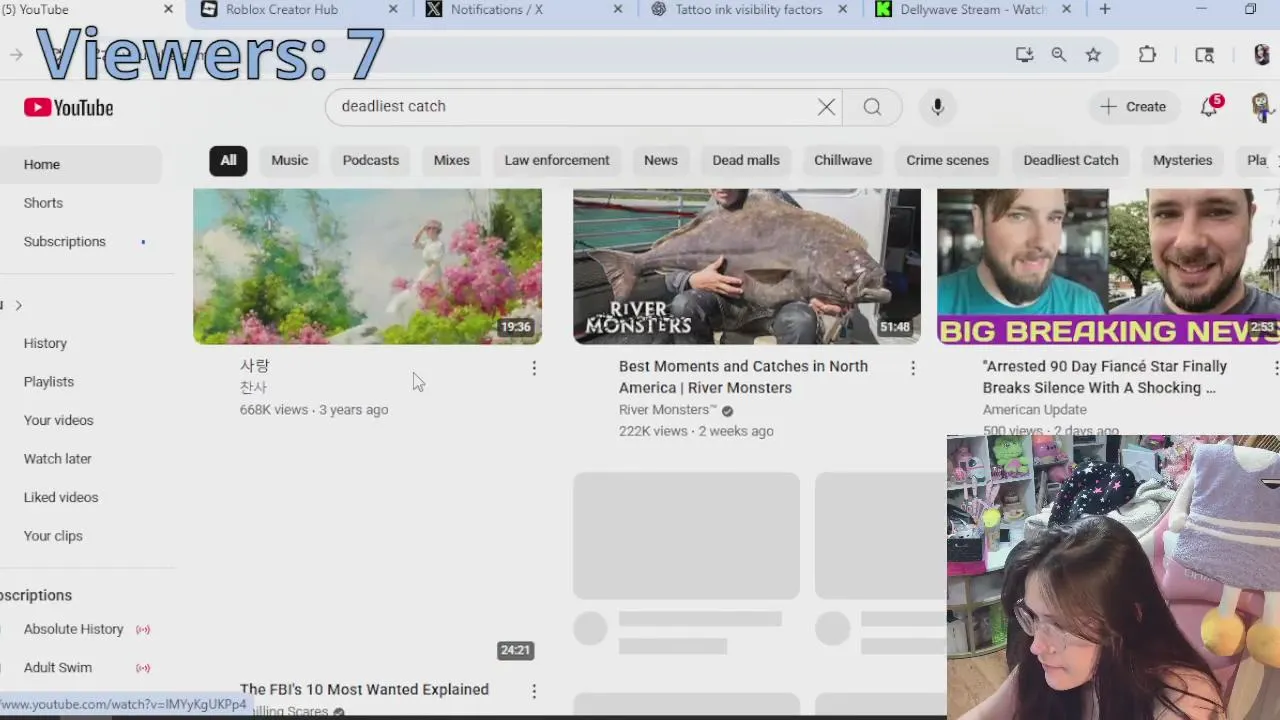The image size is (1280, 720).
Task: Select the Law enforcement filter chip
Action: (557, 160)
